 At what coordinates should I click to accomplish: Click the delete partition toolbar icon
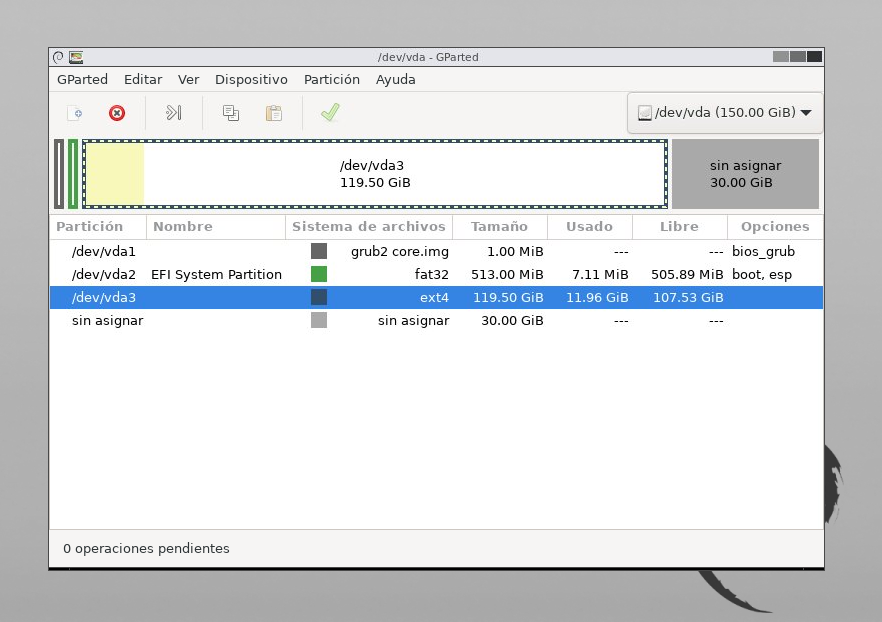click(x=117, y=113)
